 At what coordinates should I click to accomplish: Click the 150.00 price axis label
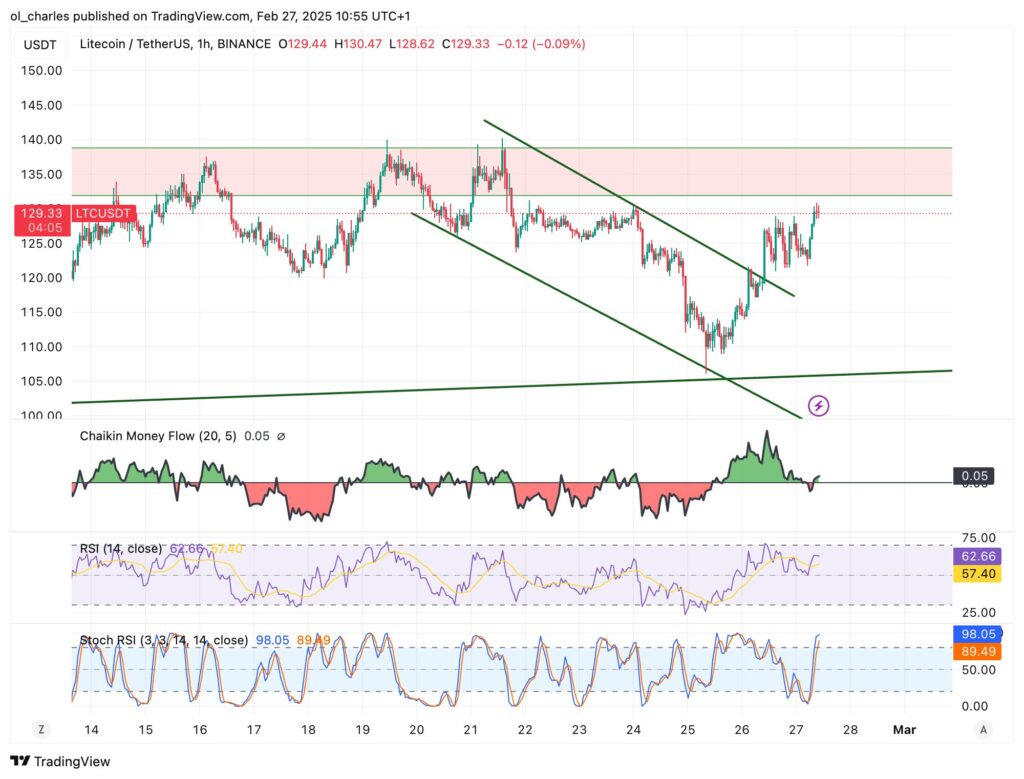pyautogui.click(x=42, y=71)
